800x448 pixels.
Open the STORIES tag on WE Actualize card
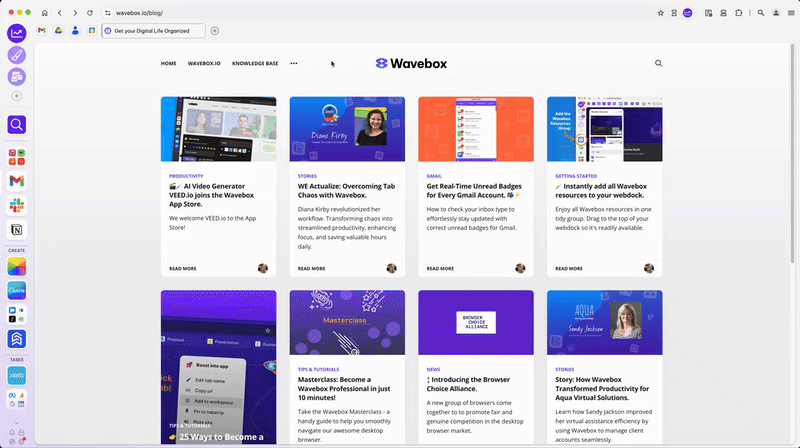[x=307, y=176]
